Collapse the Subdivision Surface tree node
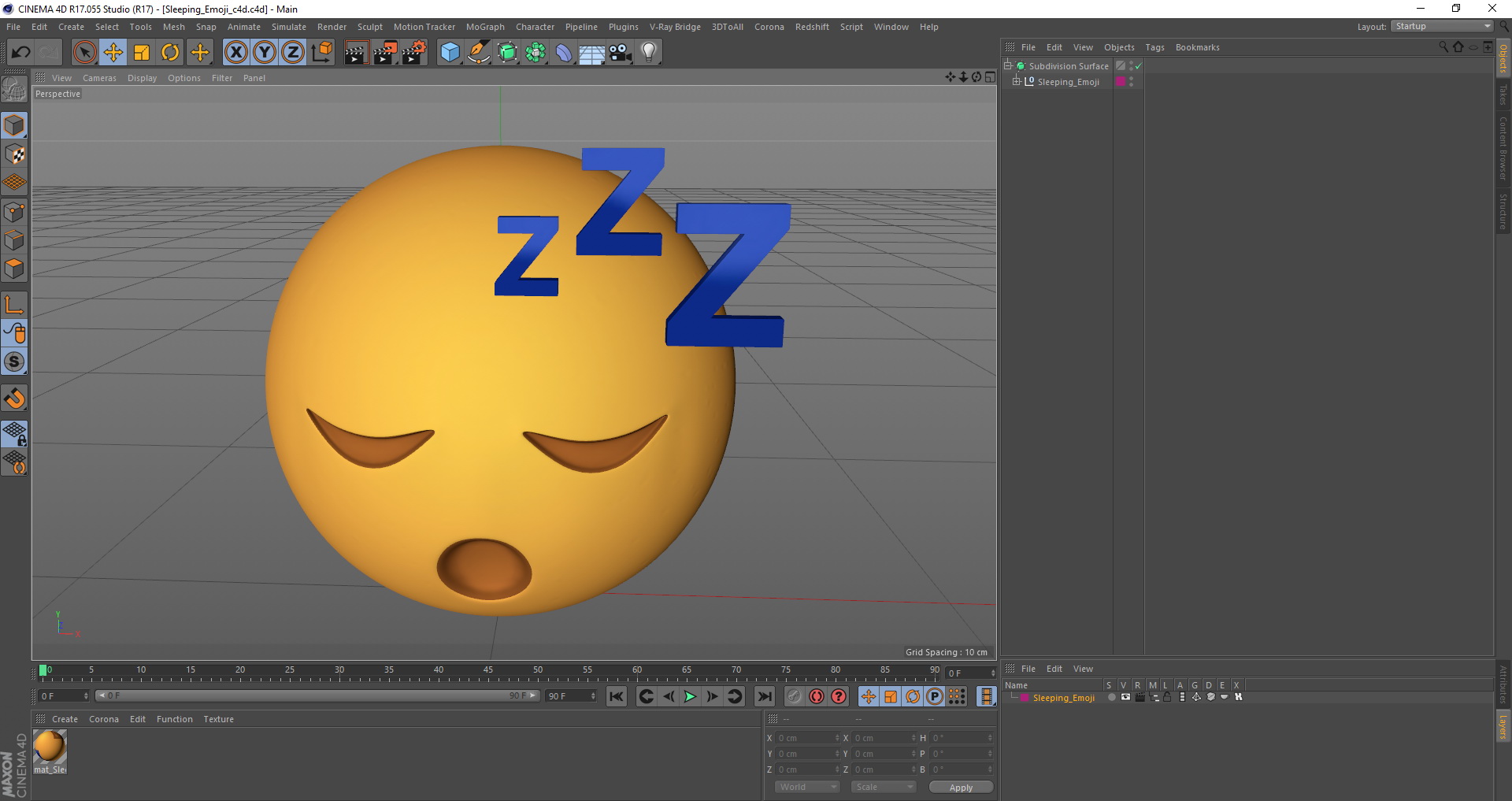 (1007, 65)
